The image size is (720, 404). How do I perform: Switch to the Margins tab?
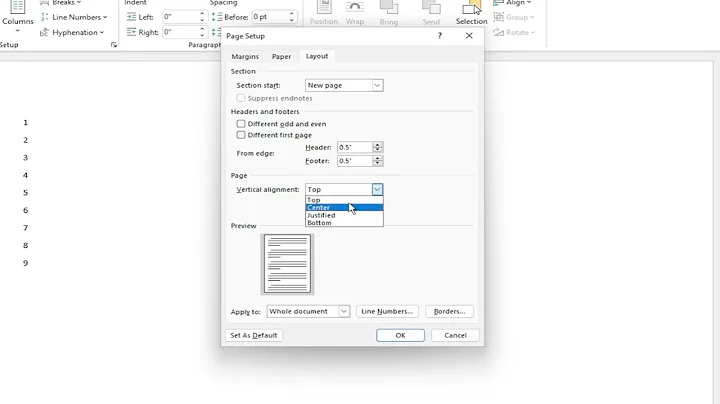click(245, 56)
